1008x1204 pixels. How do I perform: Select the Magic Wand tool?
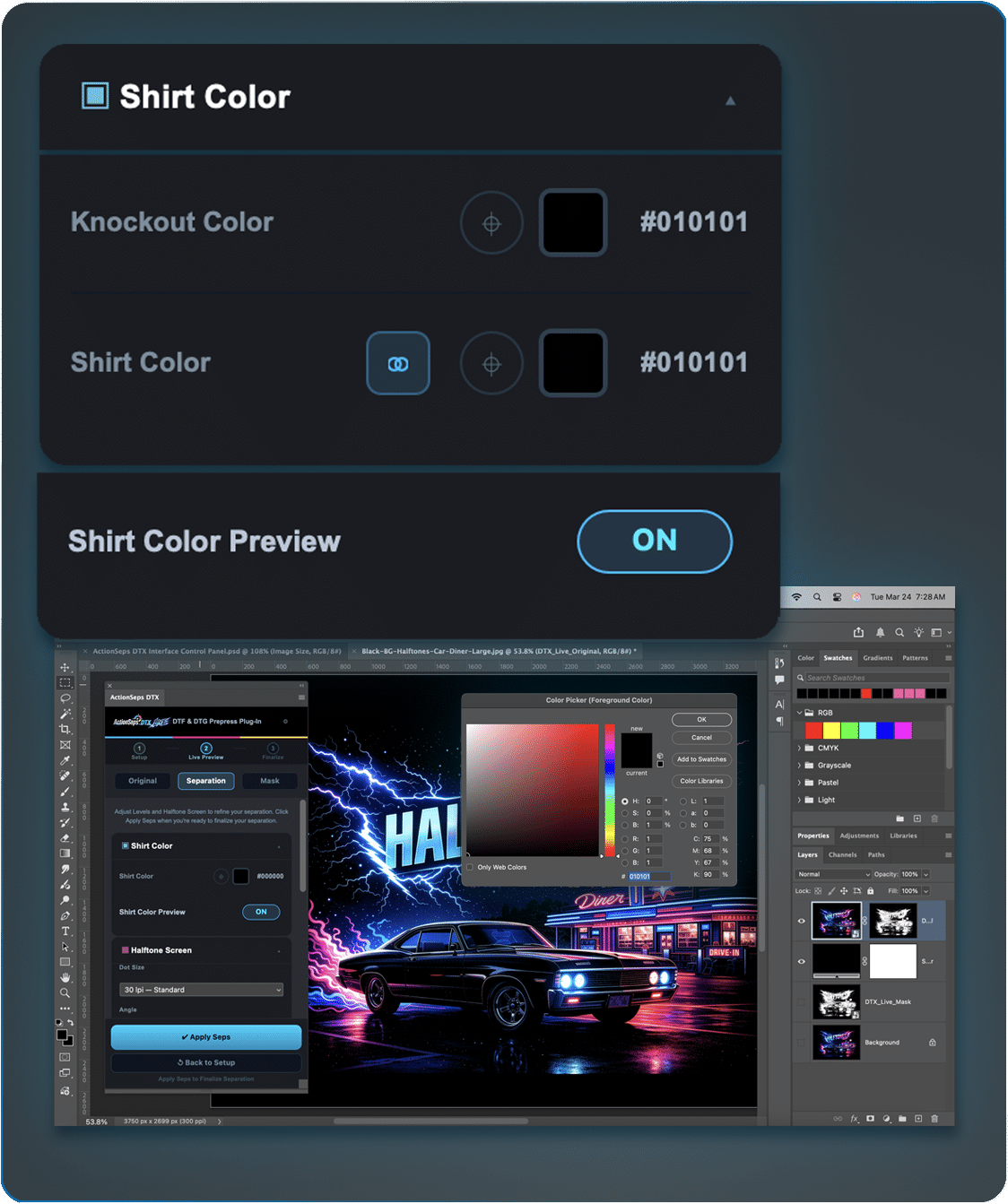tap(65, 714)
